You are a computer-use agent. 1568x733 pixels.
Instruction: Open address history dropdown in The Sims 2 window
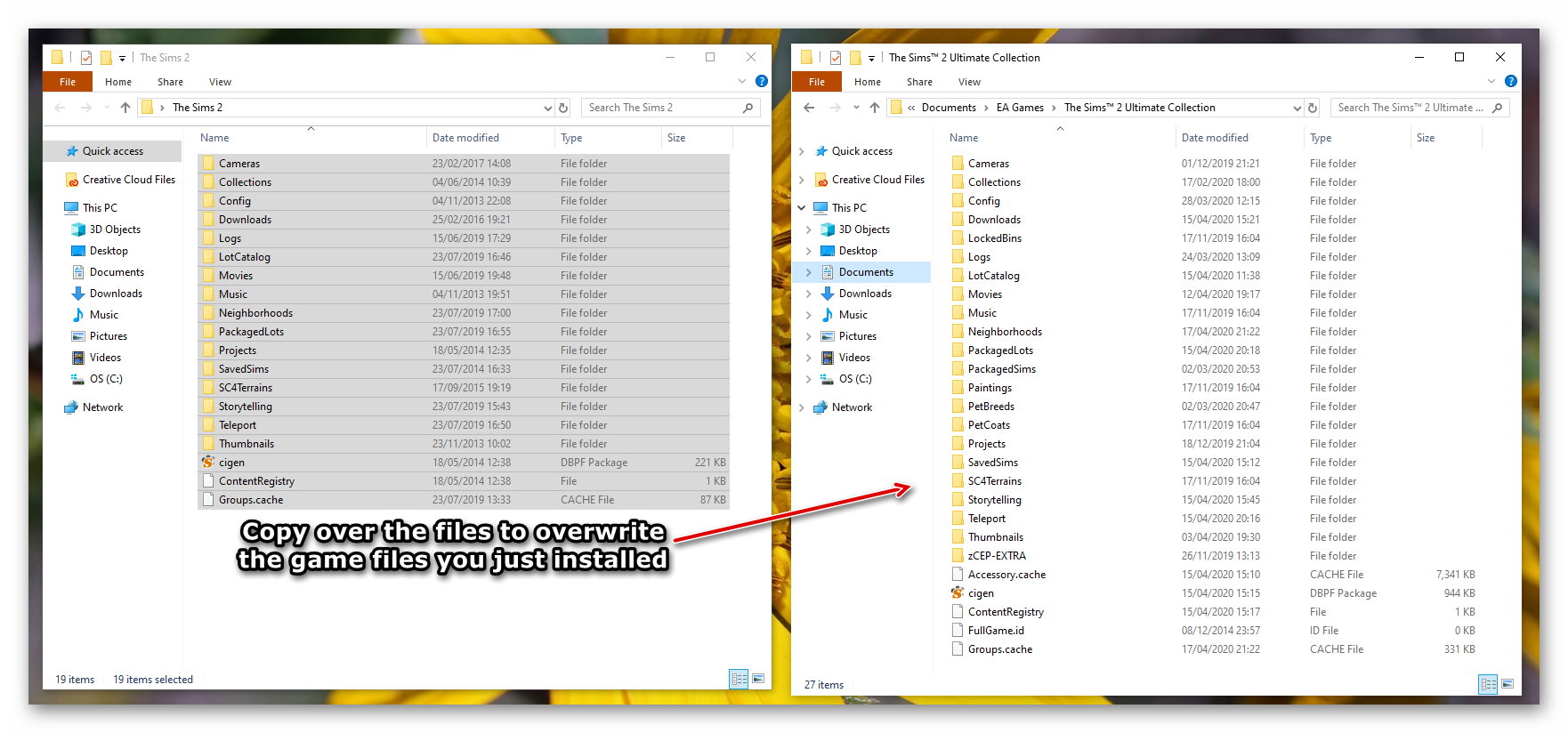click(547, 108)
